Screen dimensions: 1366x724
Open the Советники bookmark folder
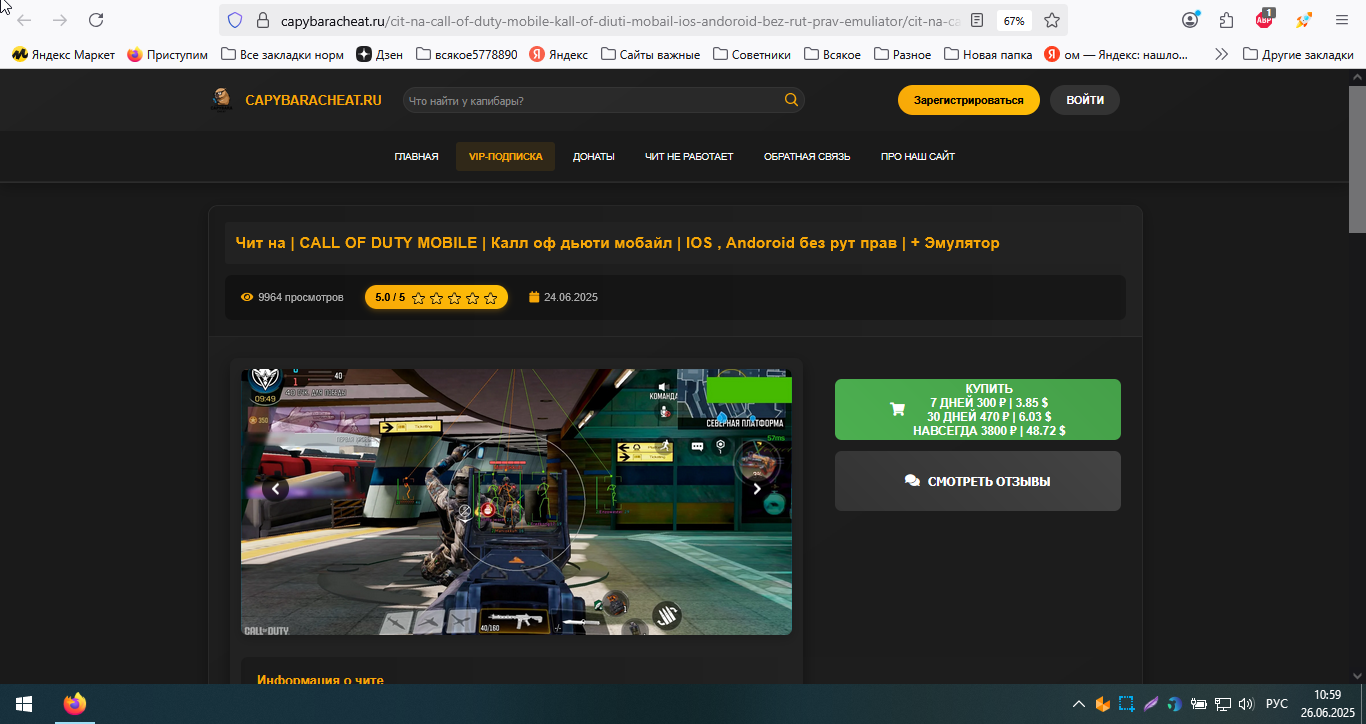(752, 55)
